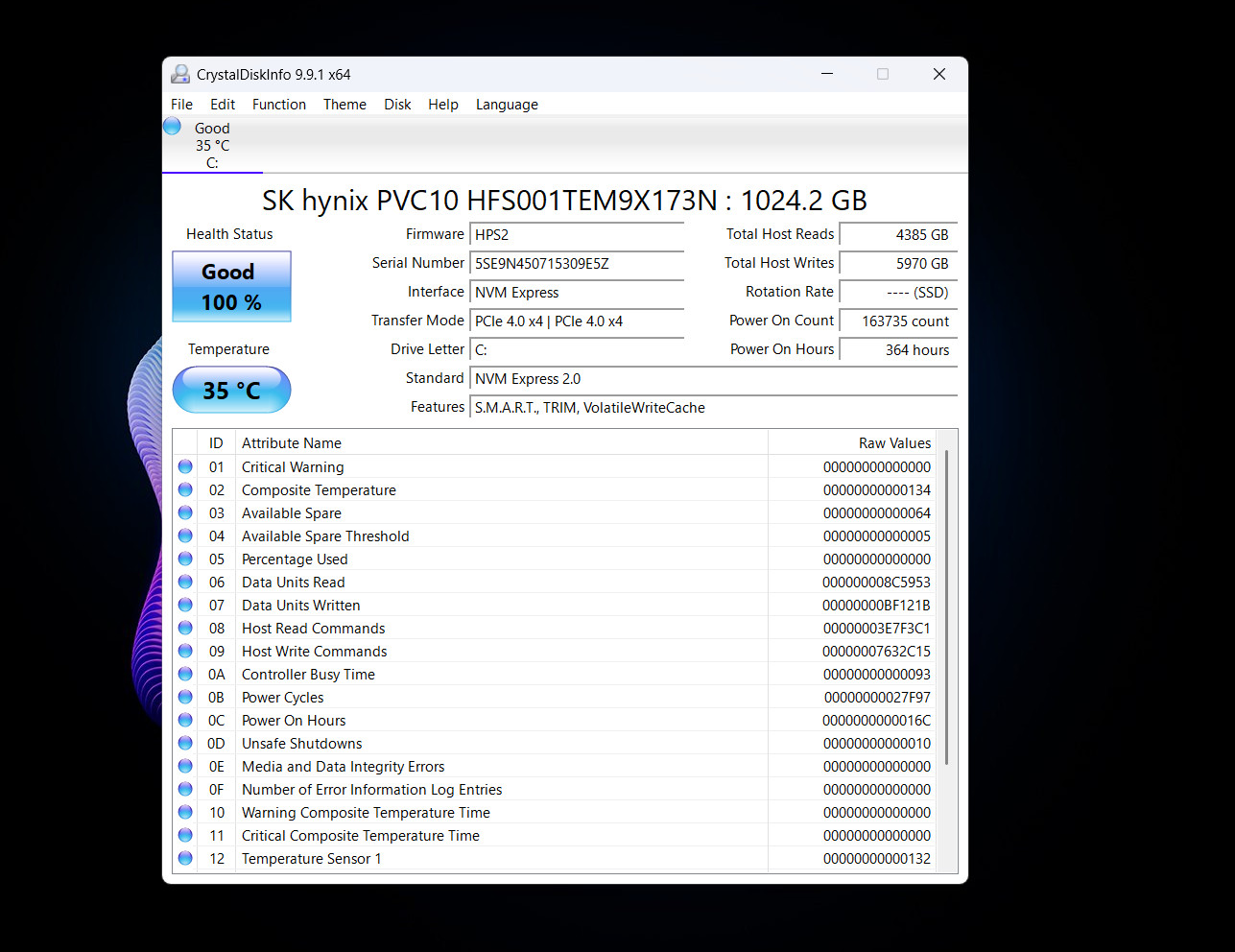Screen dimensions: 1235x952
Task: Click the Interface field NVM Express
Action: [x=577, y=293]
